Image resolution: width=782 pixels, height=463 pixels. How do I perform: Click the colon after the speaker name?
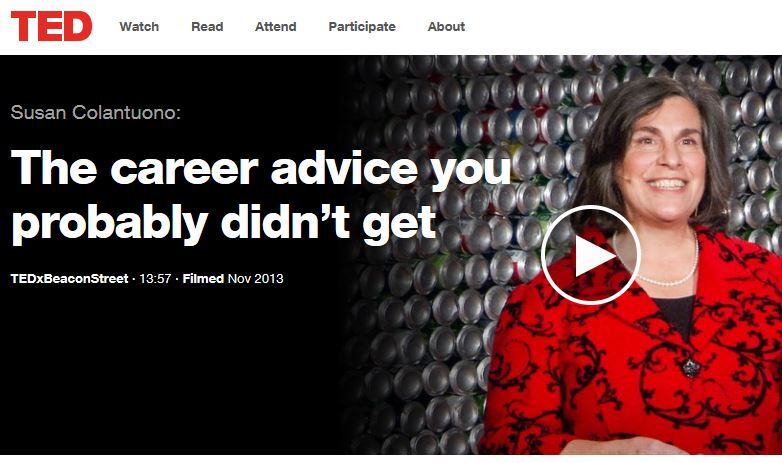[x=178, y=113]
